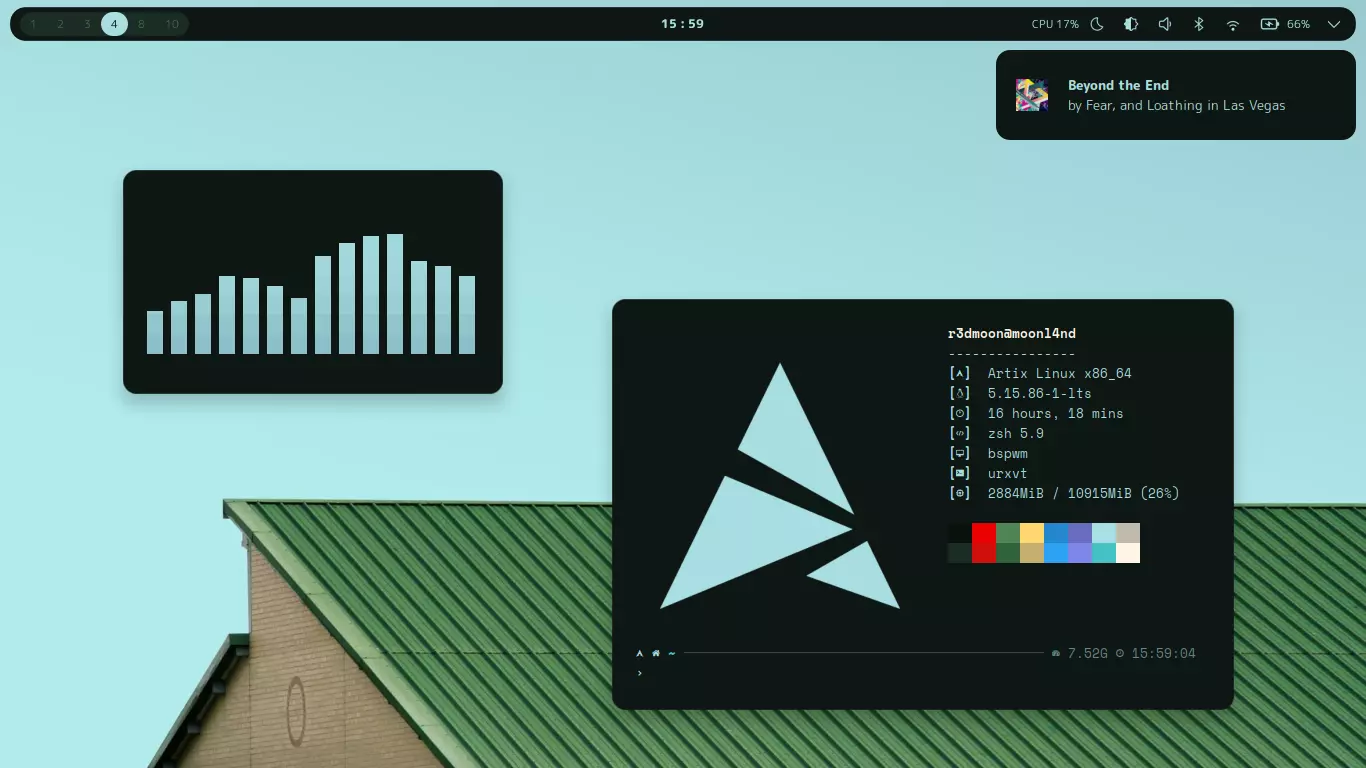The width and height of the screenshot is (1366, 768).
Task: Click the volume speaker icon
Action: click(x=1165, y=24)
